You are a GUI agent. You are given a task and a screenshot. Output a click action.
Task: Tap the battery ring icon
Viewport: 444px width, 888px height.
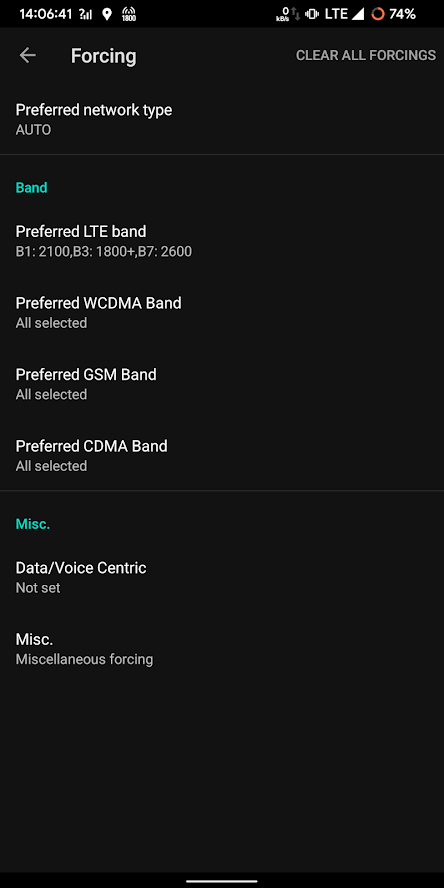coord(378,14)
